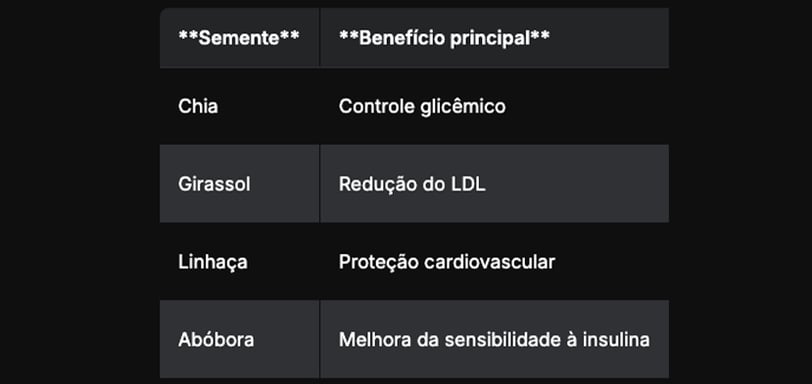Select the Controle glicêmico cell
812x384 pixels.
(495, 107)
